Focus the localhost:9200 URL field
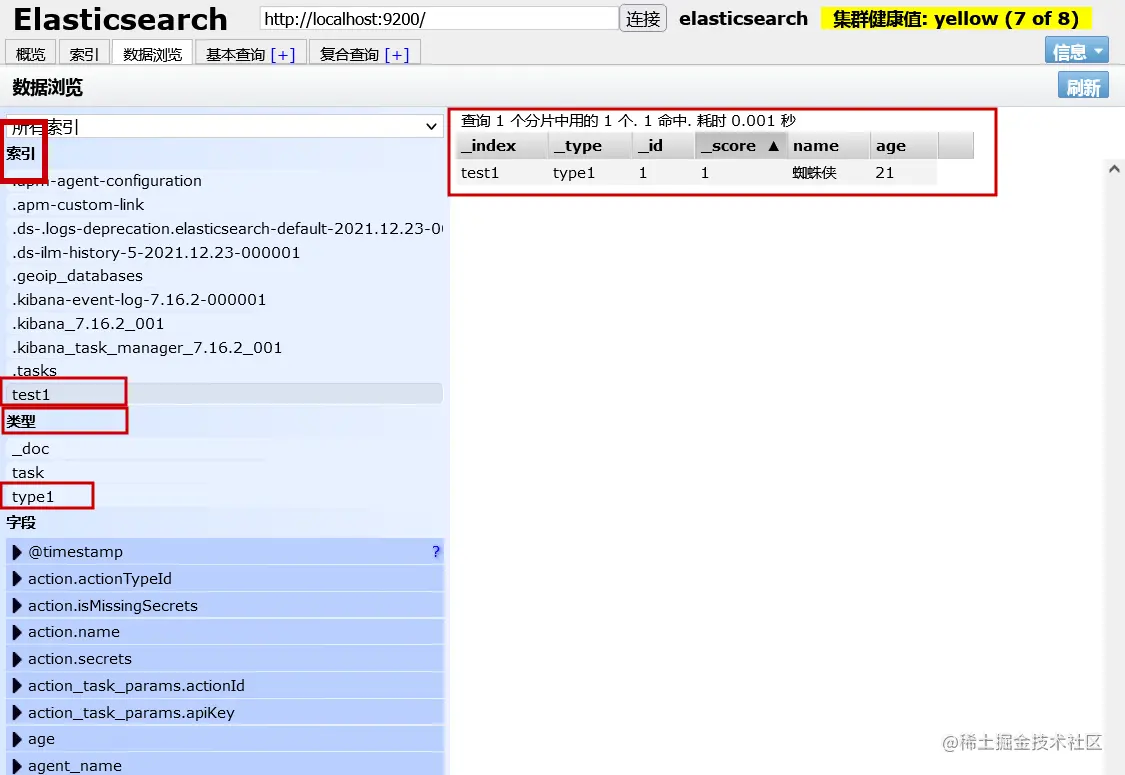This screenshot has height=775, width=1125. [439, 19]
